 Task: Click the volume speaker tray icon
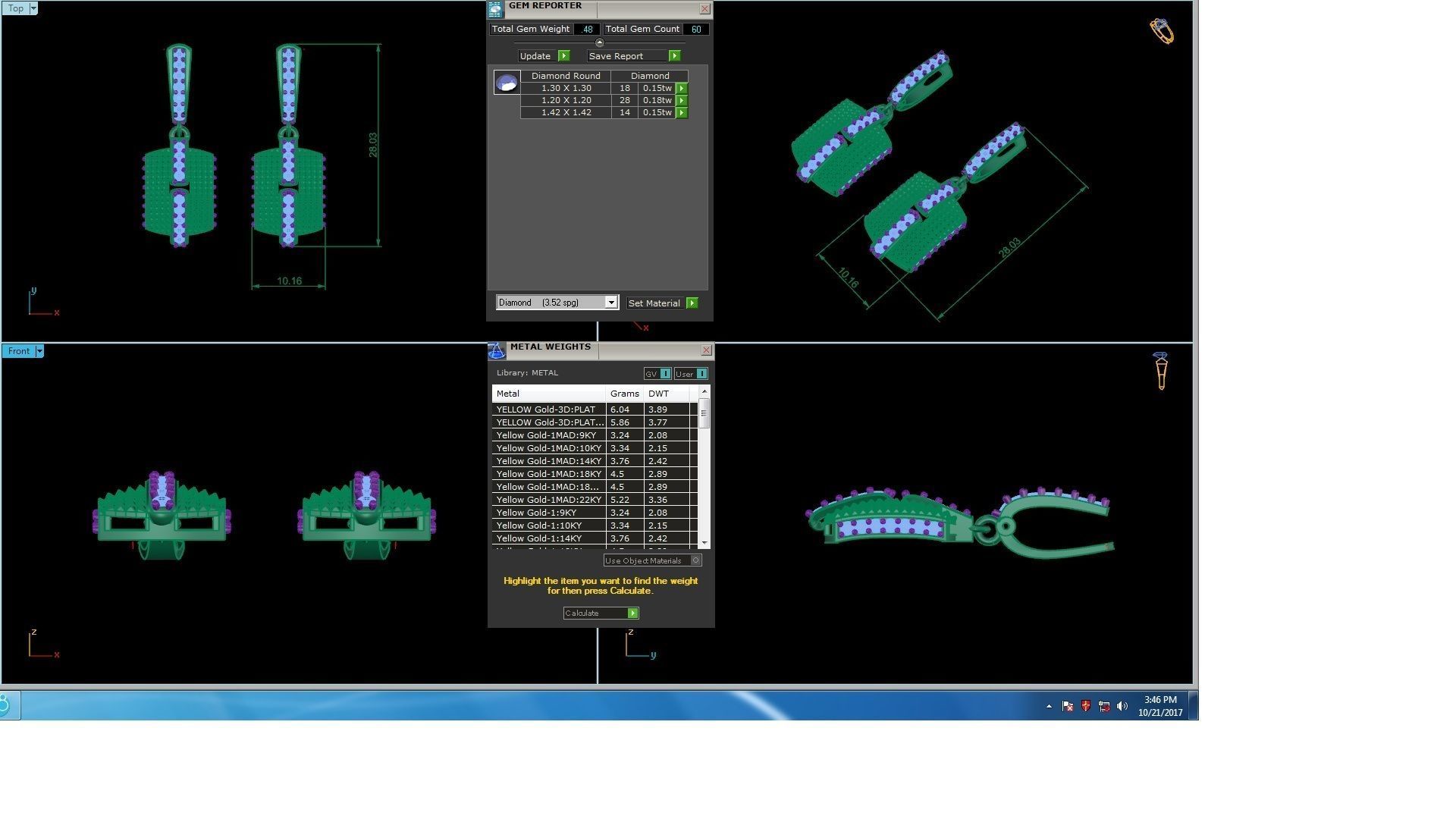point(1122,706)
